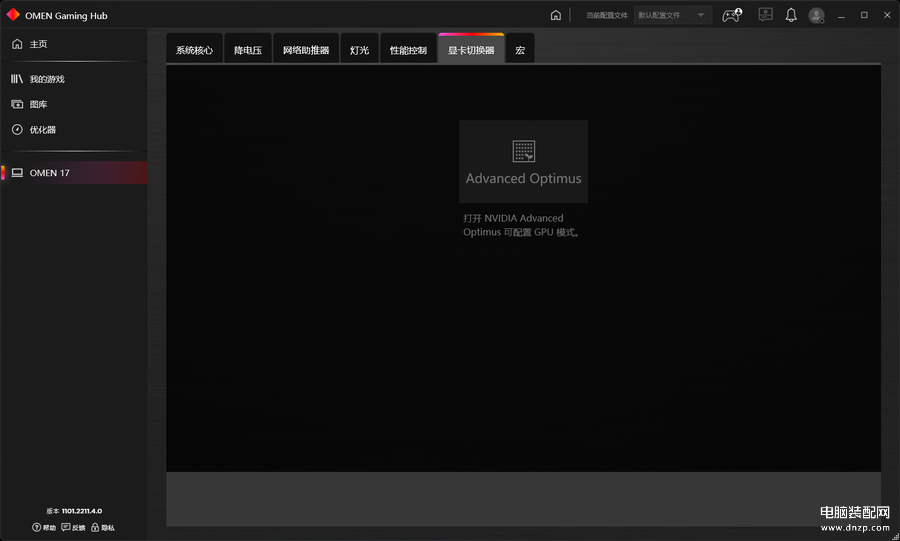Viewport: 900px width, 541px height.
Task: Open the monitor display icon in title bar
Action: pos(765,15)
